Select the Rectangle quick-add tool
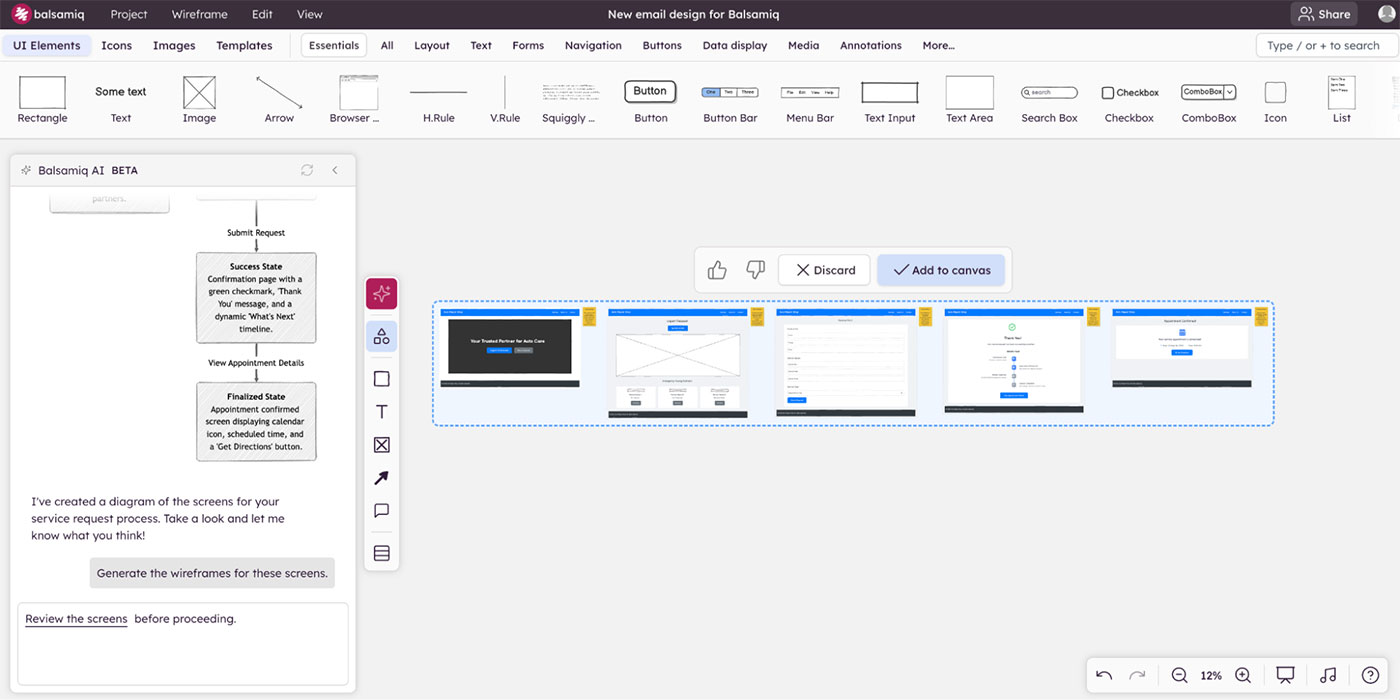Screen dimensions: 1400x700 [381, 378]
